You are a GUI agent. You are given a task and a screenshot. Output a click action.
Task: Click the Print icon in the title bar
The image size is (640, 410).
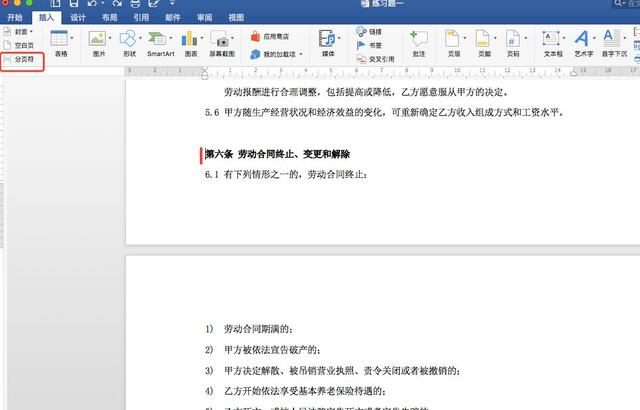point(136,3)
